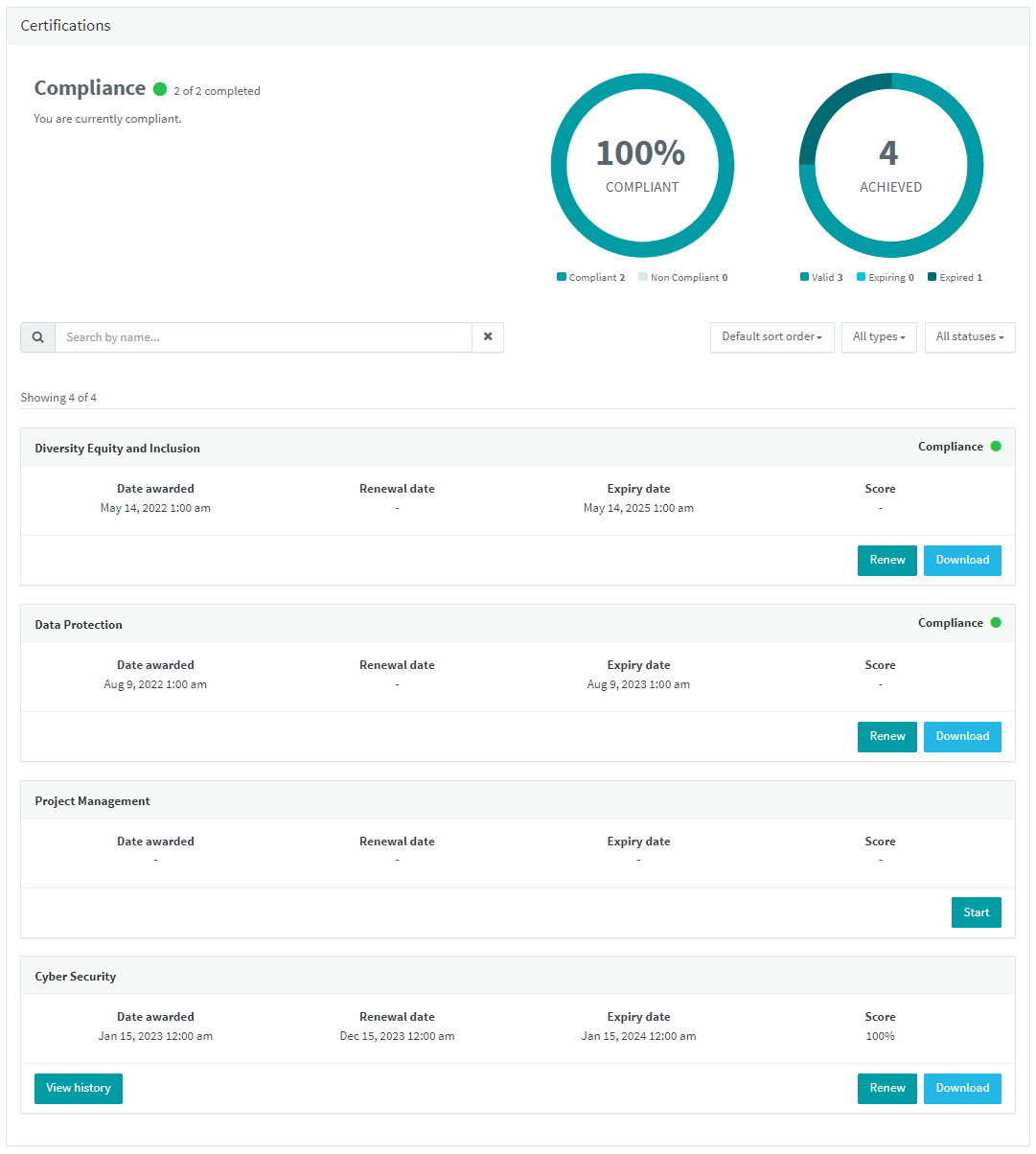Click the Compliant legend swatch
The width and height of the screenshot is (1036, 1154).
(x=562, y=277)
